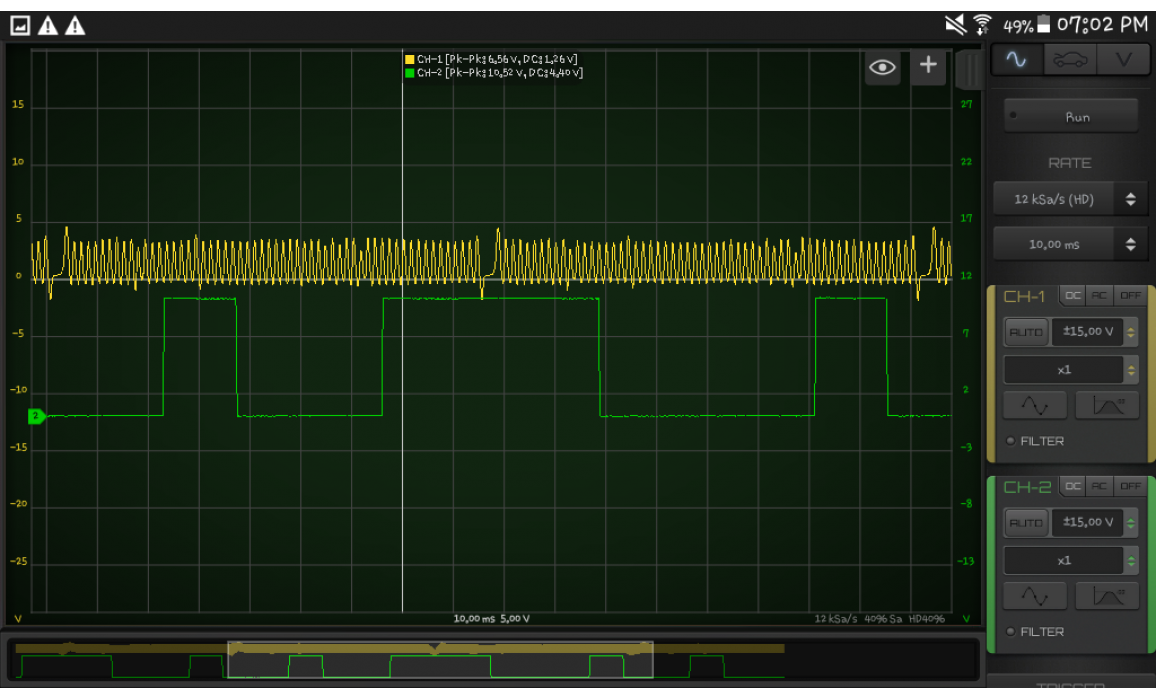Screen dimensions: 1156x700
Task: Set CH-2 coupling to DC
Action: coord(1072,487)
